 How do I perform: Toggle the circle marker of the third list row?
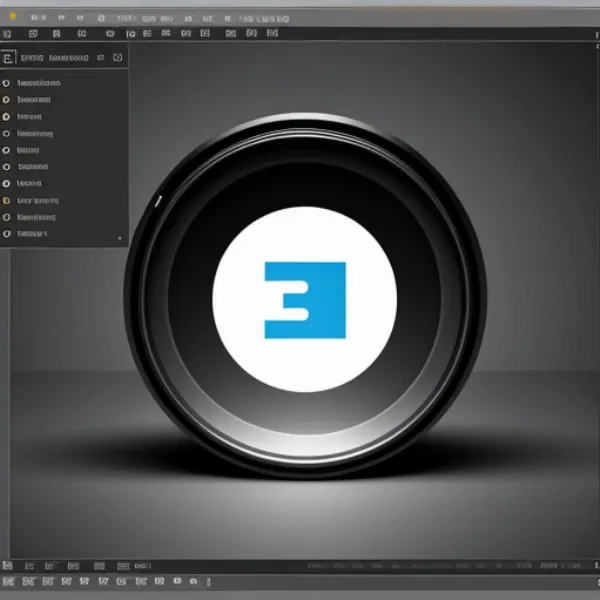[6, 117]
